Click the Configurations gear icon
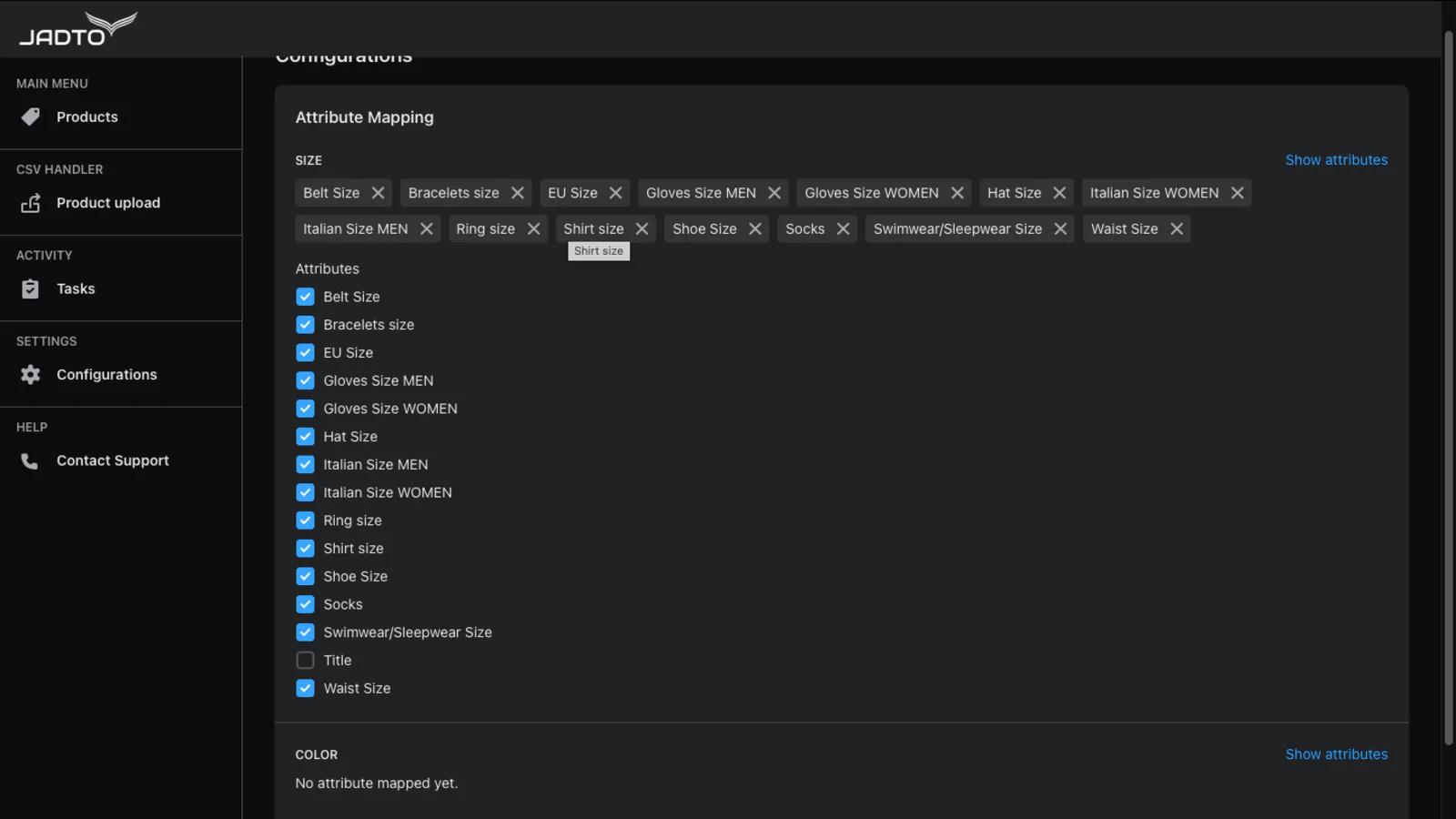This screenshot has height=819, width=1456. [x=30, y=375]
